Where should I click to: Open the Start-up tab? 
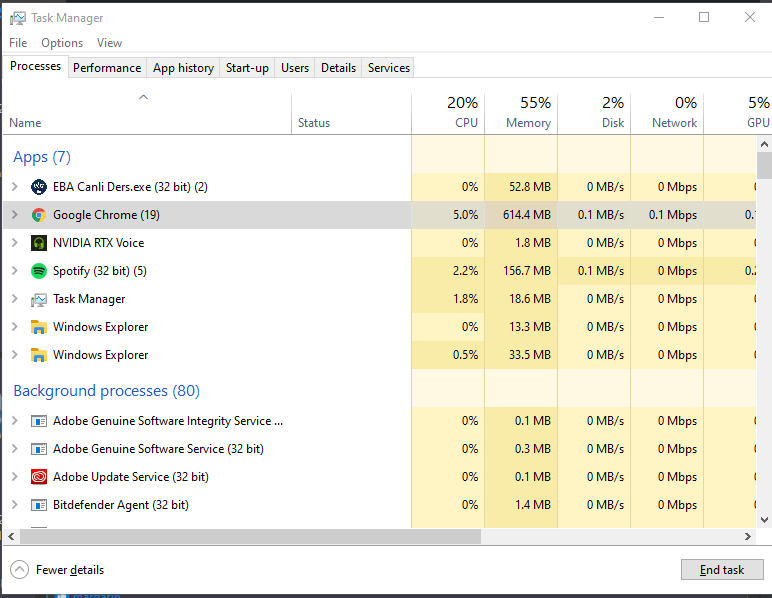[x=247, y=68]
